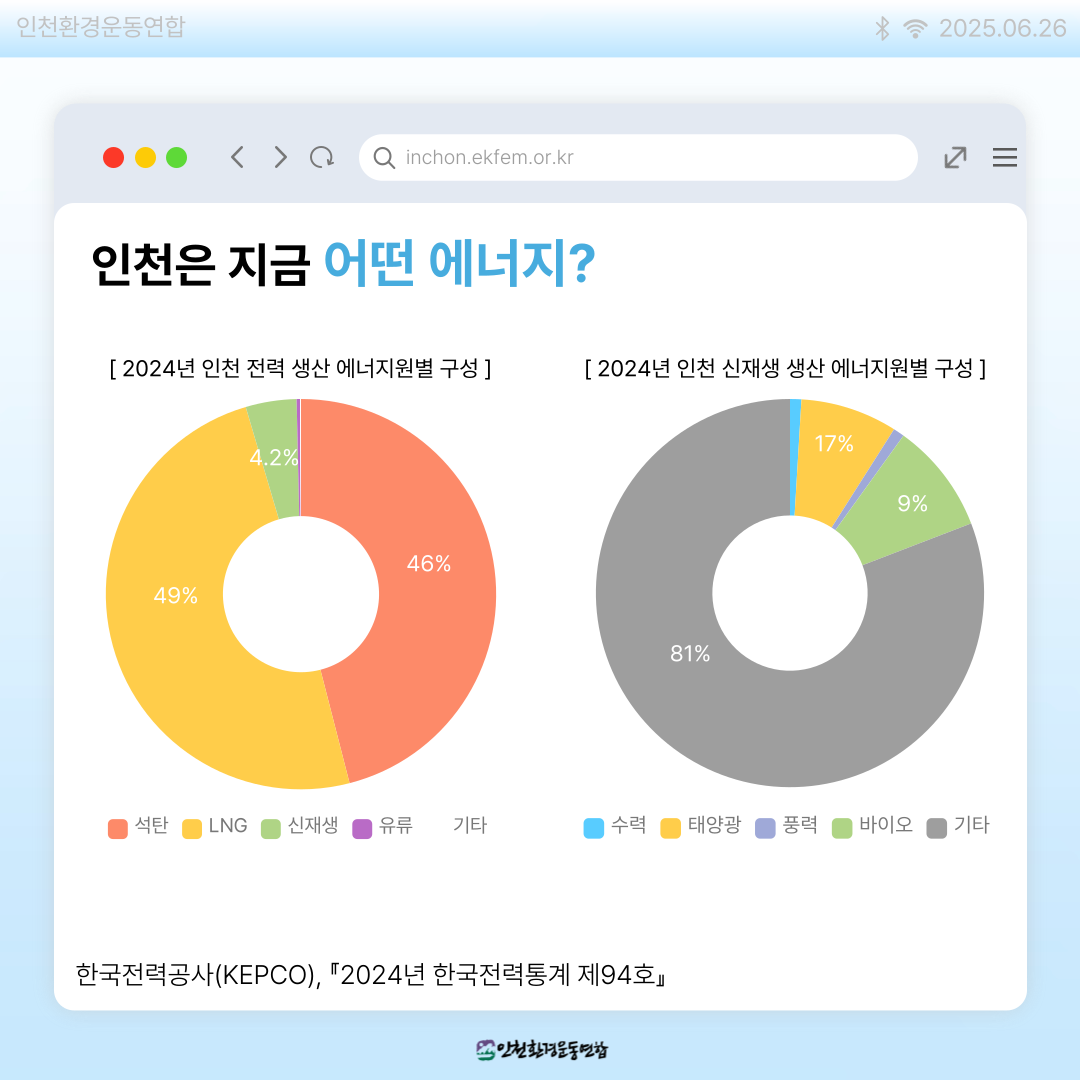Click the 인천환경운동연합 footer logo
This screenshot has height=1080, width=1080.
pos(541,1050)
